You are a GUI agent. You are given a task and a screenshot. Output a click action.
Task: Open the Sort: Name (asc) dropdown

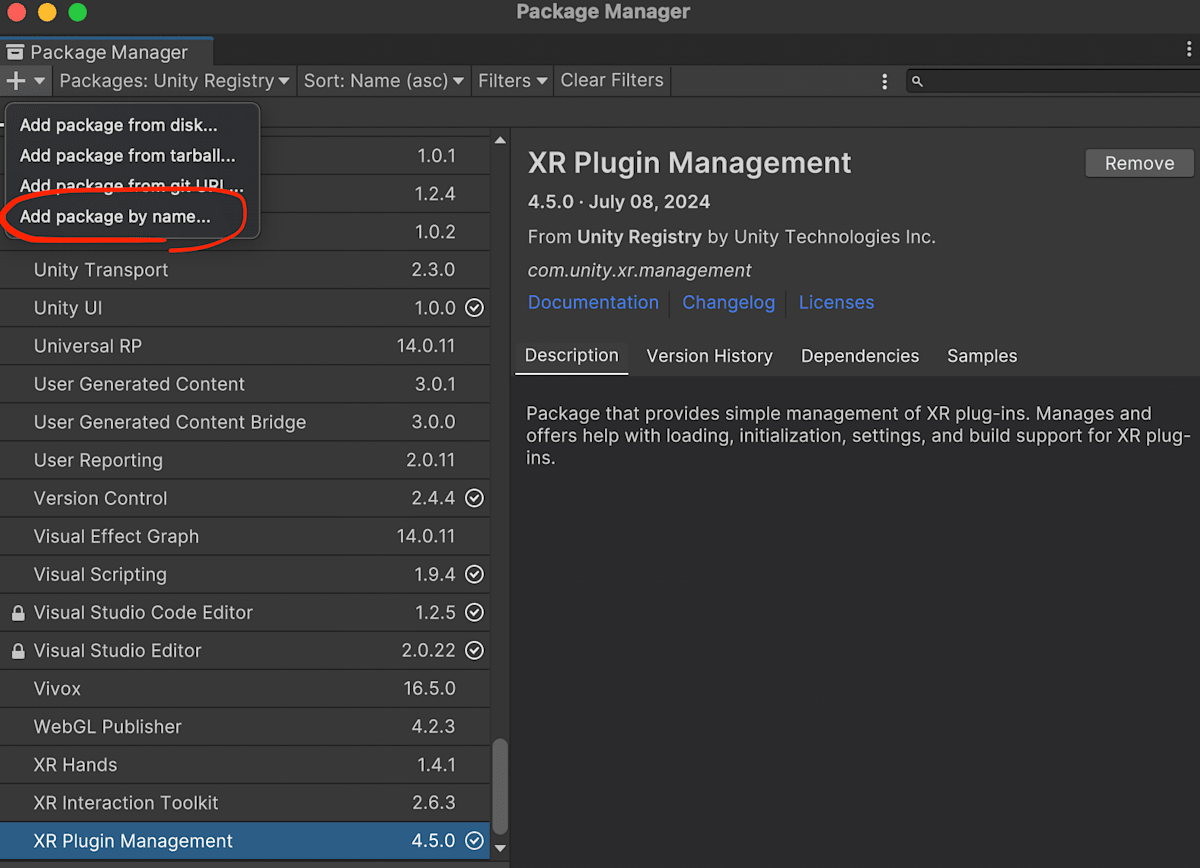coord(384,81)
